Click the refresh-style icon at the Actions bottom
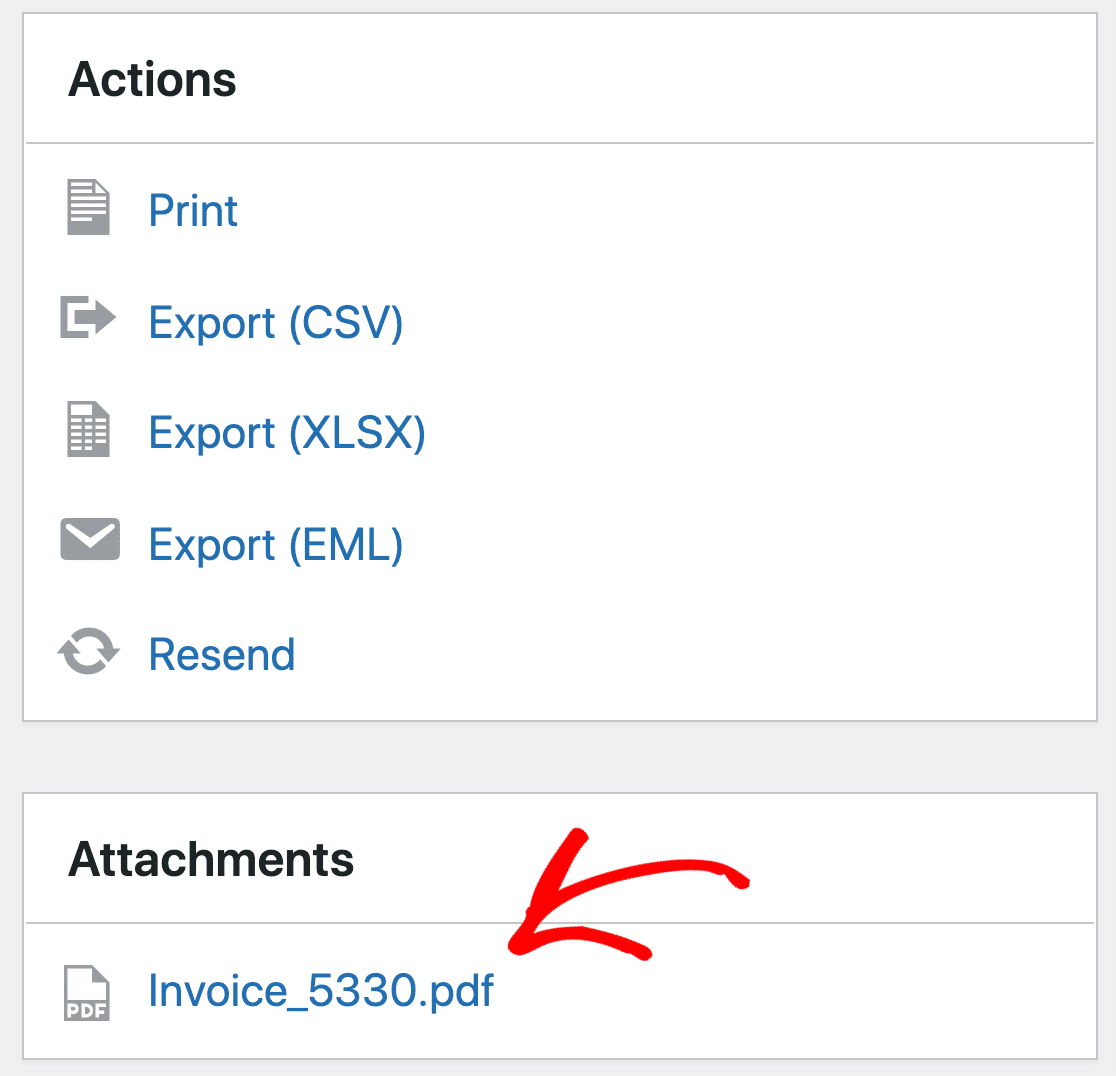Viewport: 1116px width, 1076px height. [x=88, y=652]
